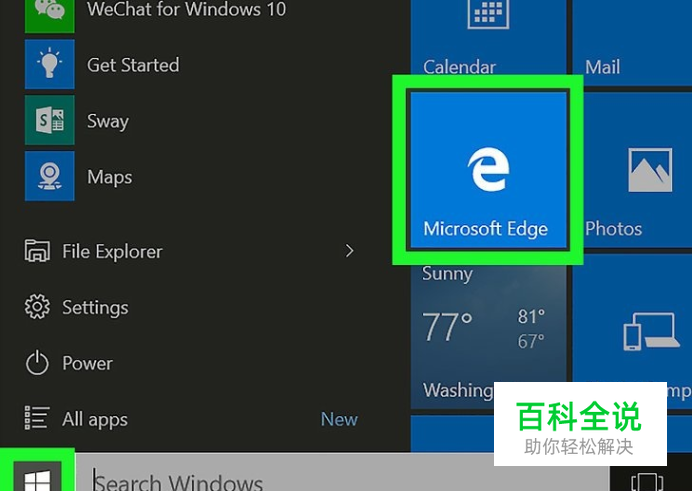Screen dimensions: 692x491
Task: Click the 'New' label beside All apps
Action: pyautogui.click(x=339, y=419)
